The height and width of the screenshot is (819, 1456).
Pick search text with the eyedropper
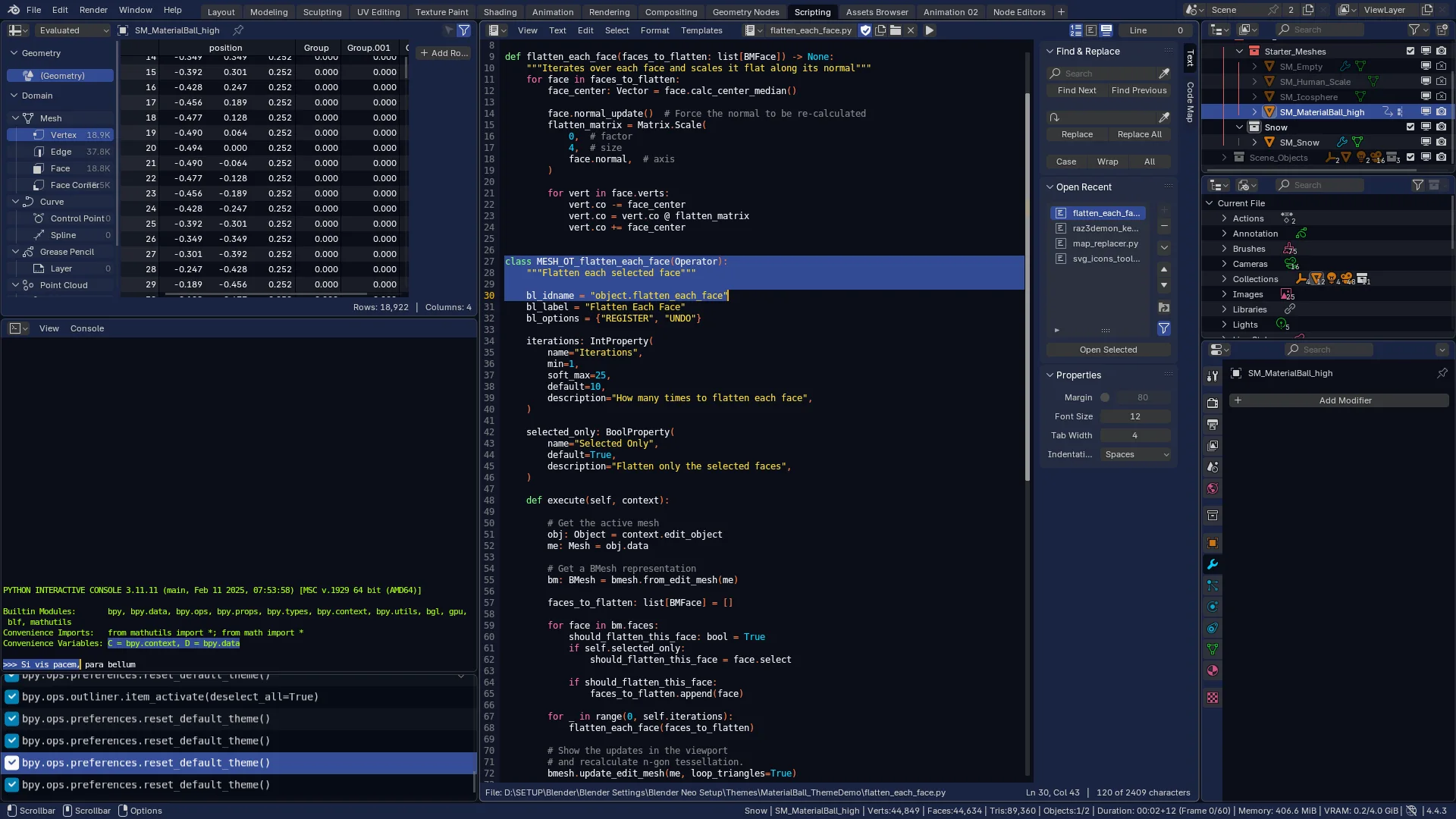pyautogui.click(x=1164, y=74)
